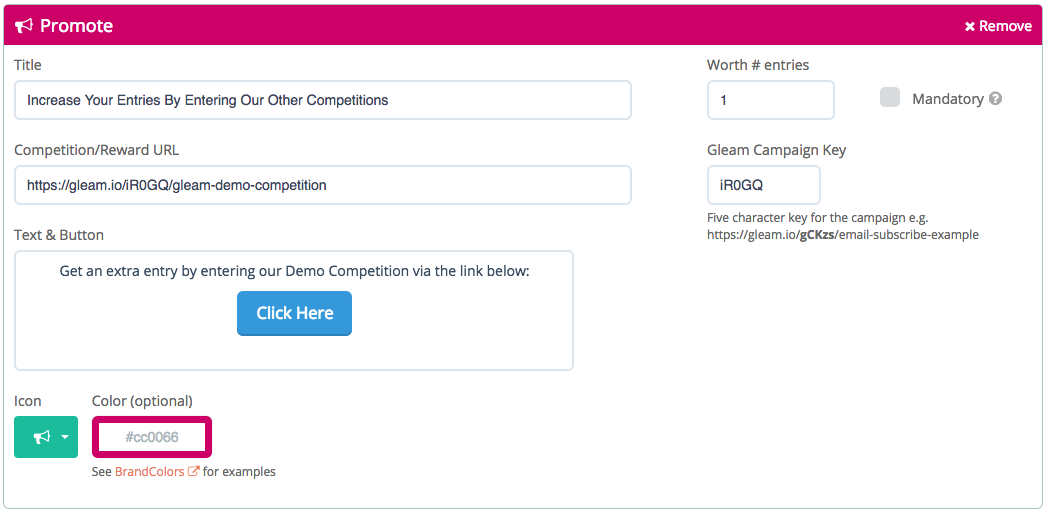The width and height of the screenshot is (1046, 513).
Task: Click the megaphone on the green Icon button
Action: tap(42, 437)
